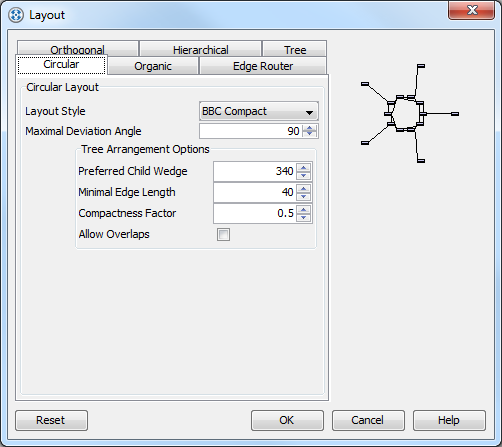Open the Tree layout tab
Screen dimensions: 502x447
tap(295, 49)
